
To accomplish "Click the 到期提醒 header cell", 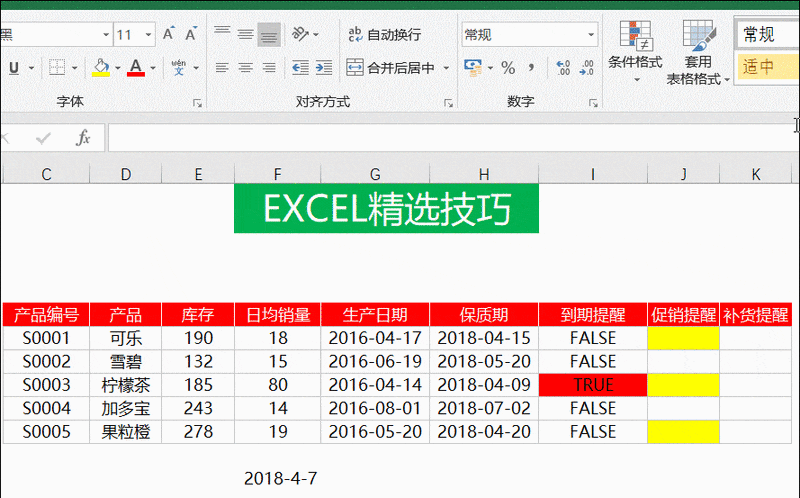I will [593, 315].
